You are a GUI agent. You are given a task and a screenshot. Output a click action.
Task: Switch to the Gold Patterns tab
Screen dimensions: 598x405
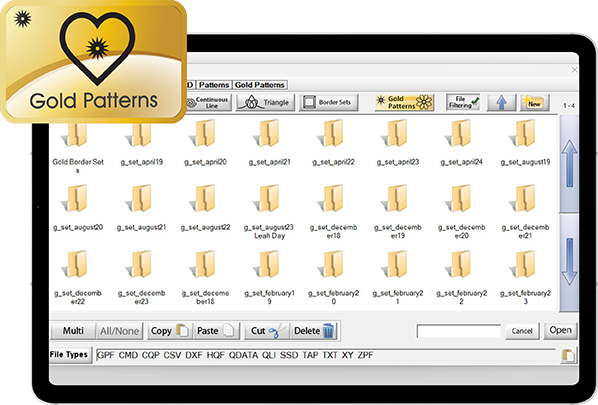point(260,85)
